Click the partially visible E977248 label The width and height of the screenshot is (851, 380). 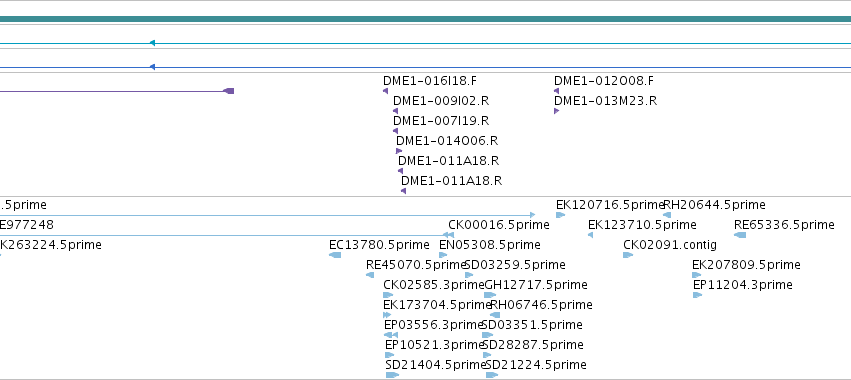pos(27,225)
